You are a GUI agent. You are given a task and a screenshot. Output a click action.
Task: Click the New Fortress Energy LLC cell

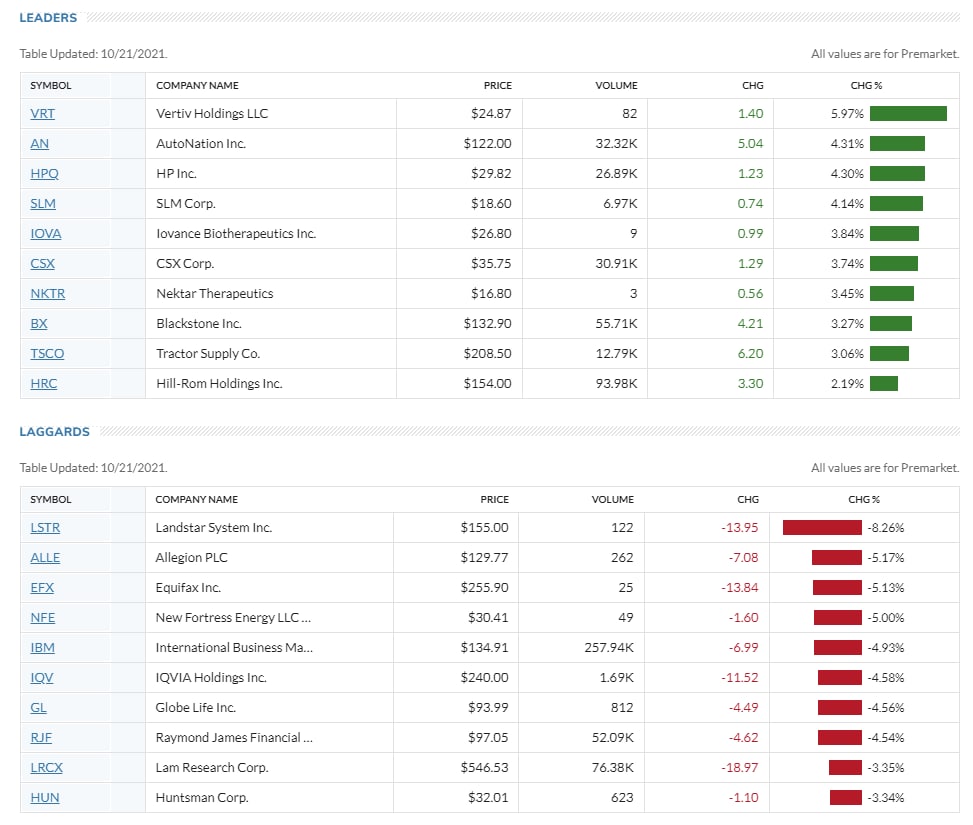(x=233, y=618)
